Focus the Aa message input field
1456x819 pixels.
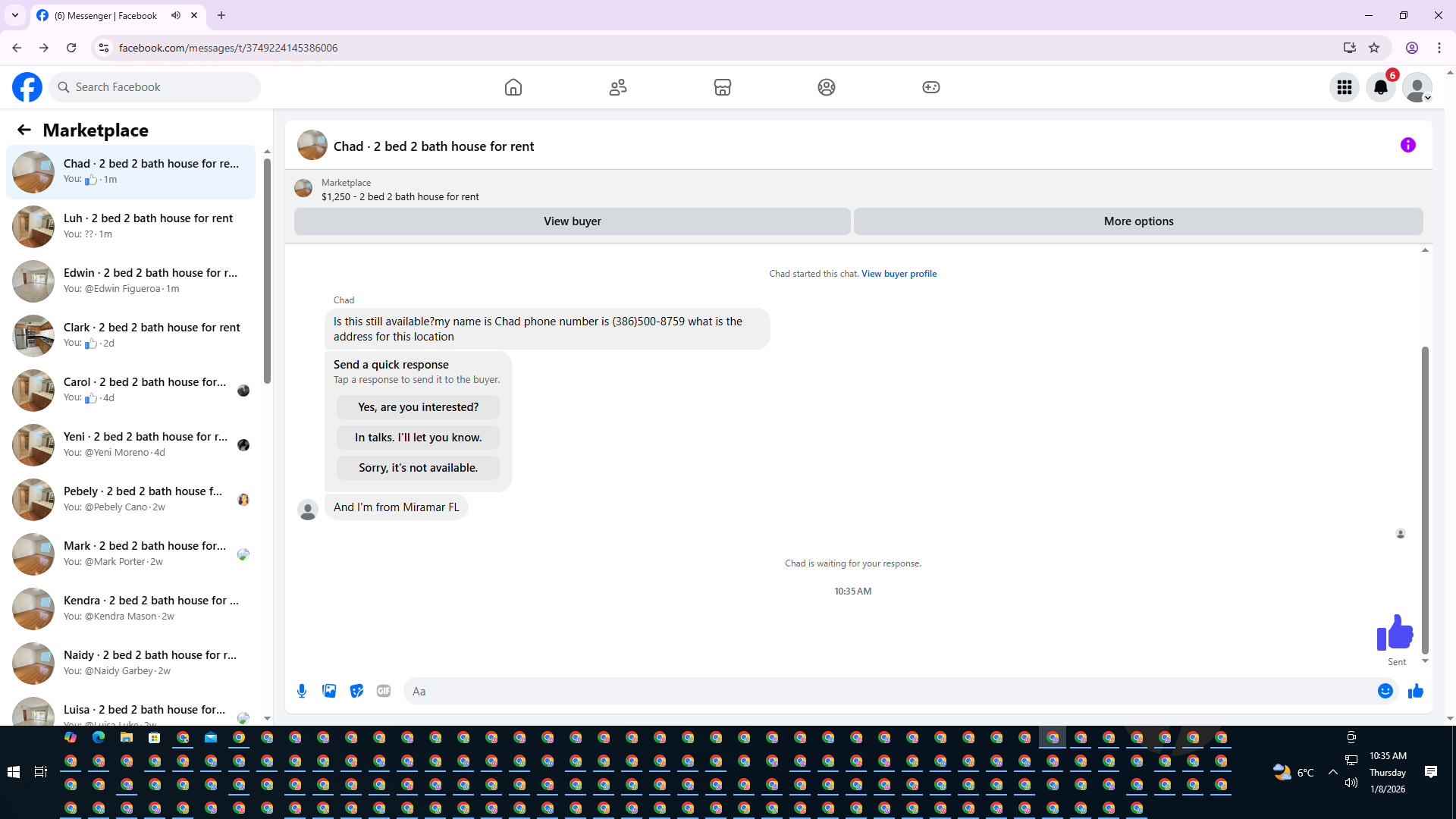891,691
